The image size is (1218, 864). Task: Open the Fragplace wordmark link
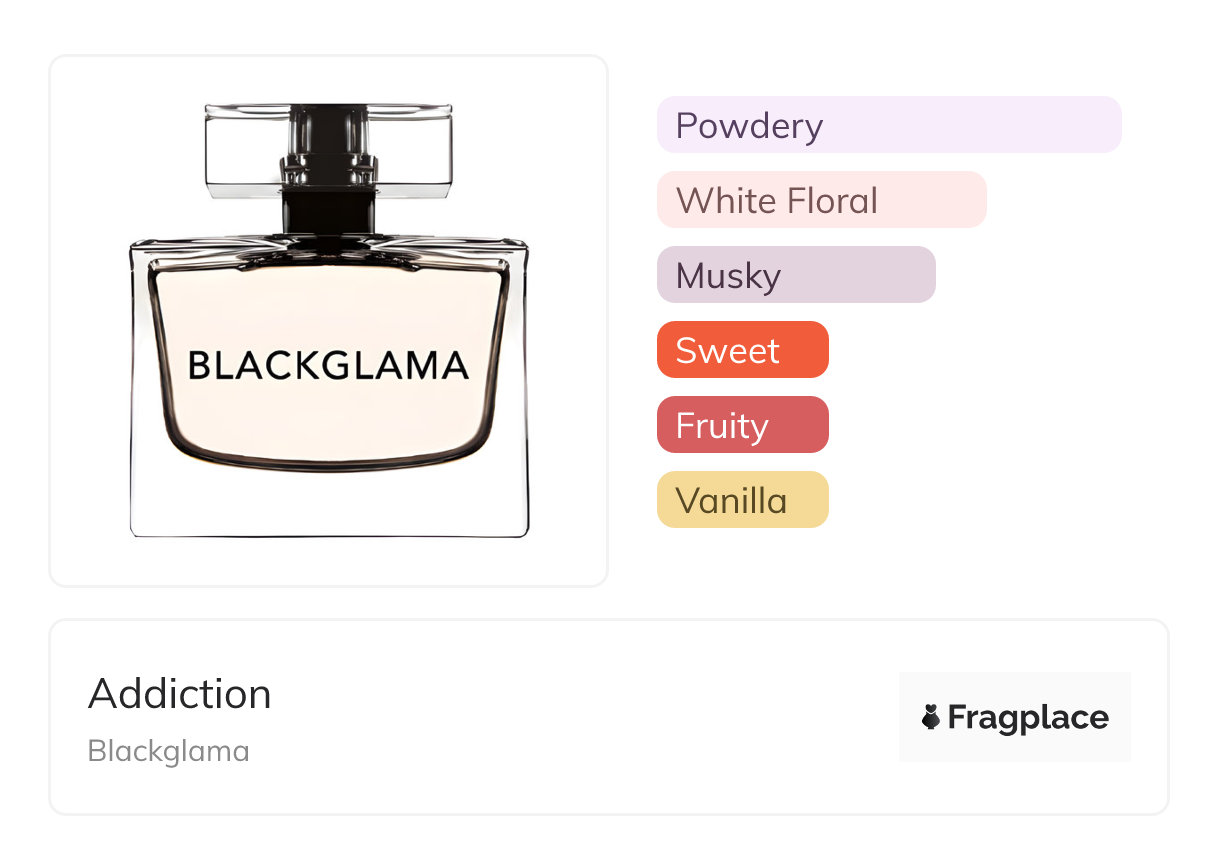coord(1028,717)
